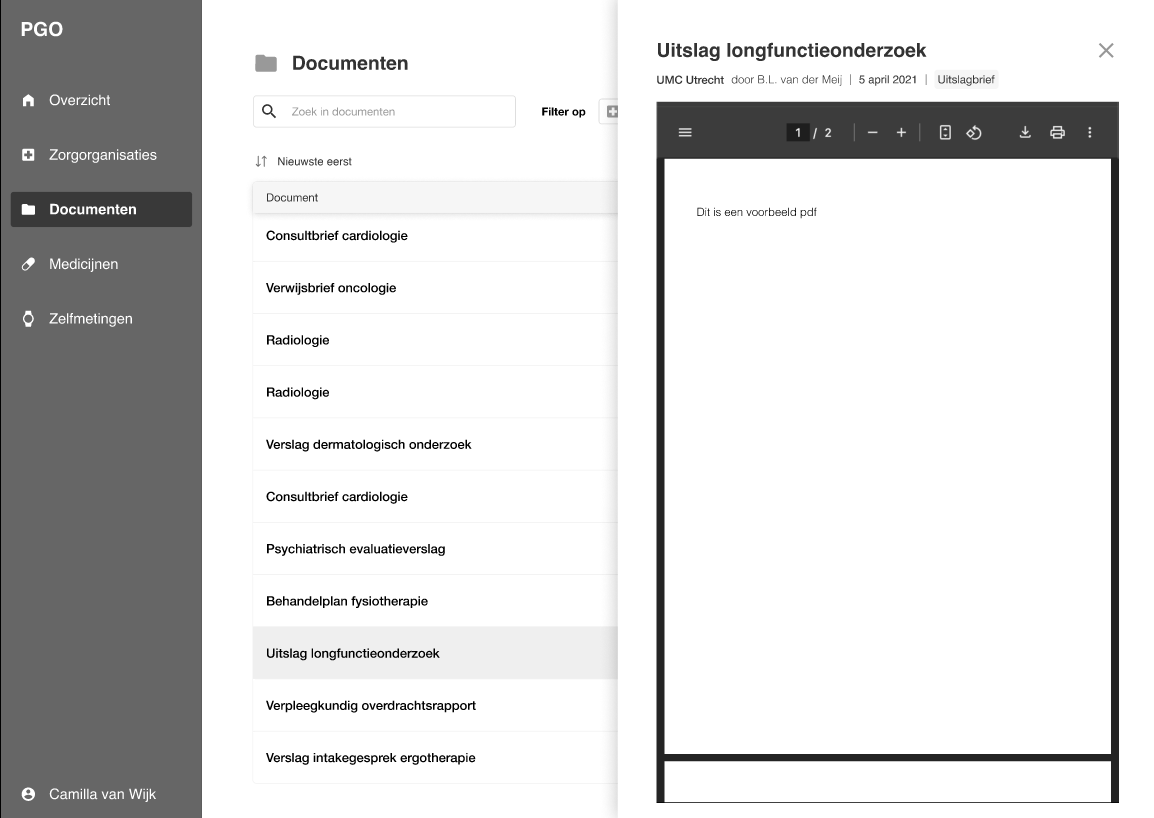The width and height of the screenshot is (1154, 818).
Task: Go to Overzicht in the sidebar
Action: click(80, 100)
